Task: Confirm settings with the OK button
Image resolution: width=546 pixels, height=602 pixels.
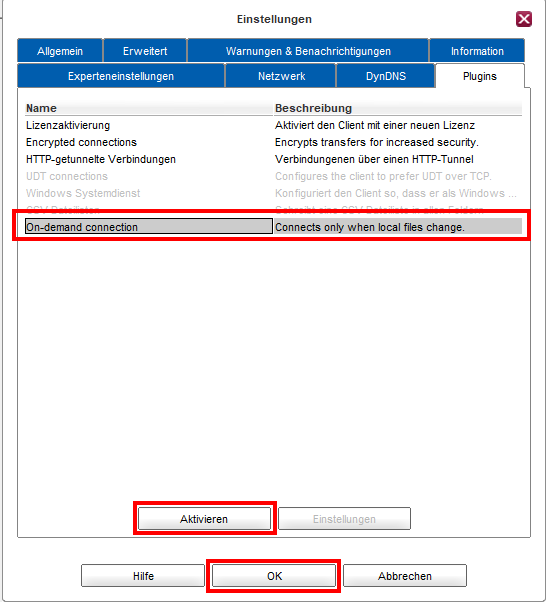Action: [274, 576]
